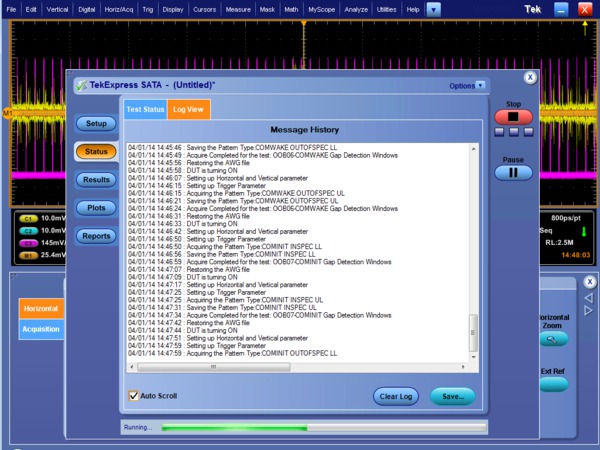Viewport: 600px width, 450px height.
Task: Open the Results section
Action: (96, 180)
